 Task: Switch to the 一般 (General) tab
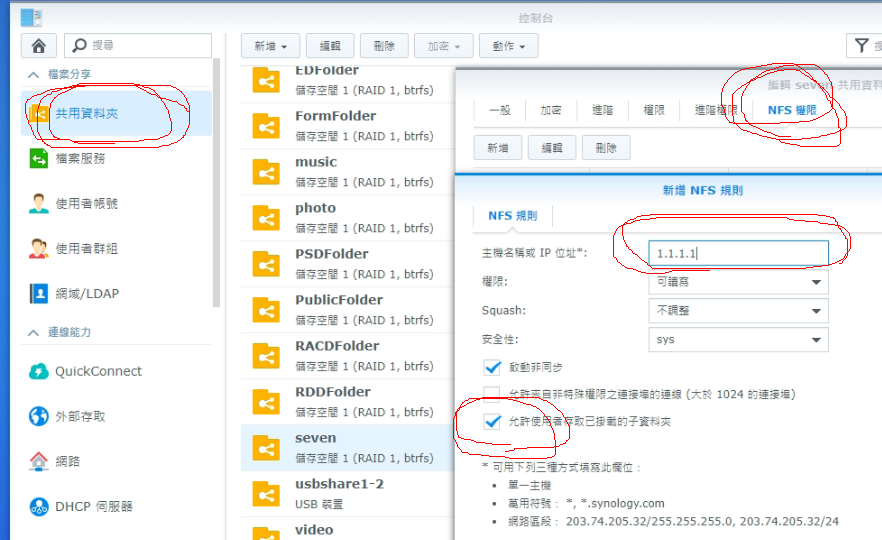pos(500,110)
